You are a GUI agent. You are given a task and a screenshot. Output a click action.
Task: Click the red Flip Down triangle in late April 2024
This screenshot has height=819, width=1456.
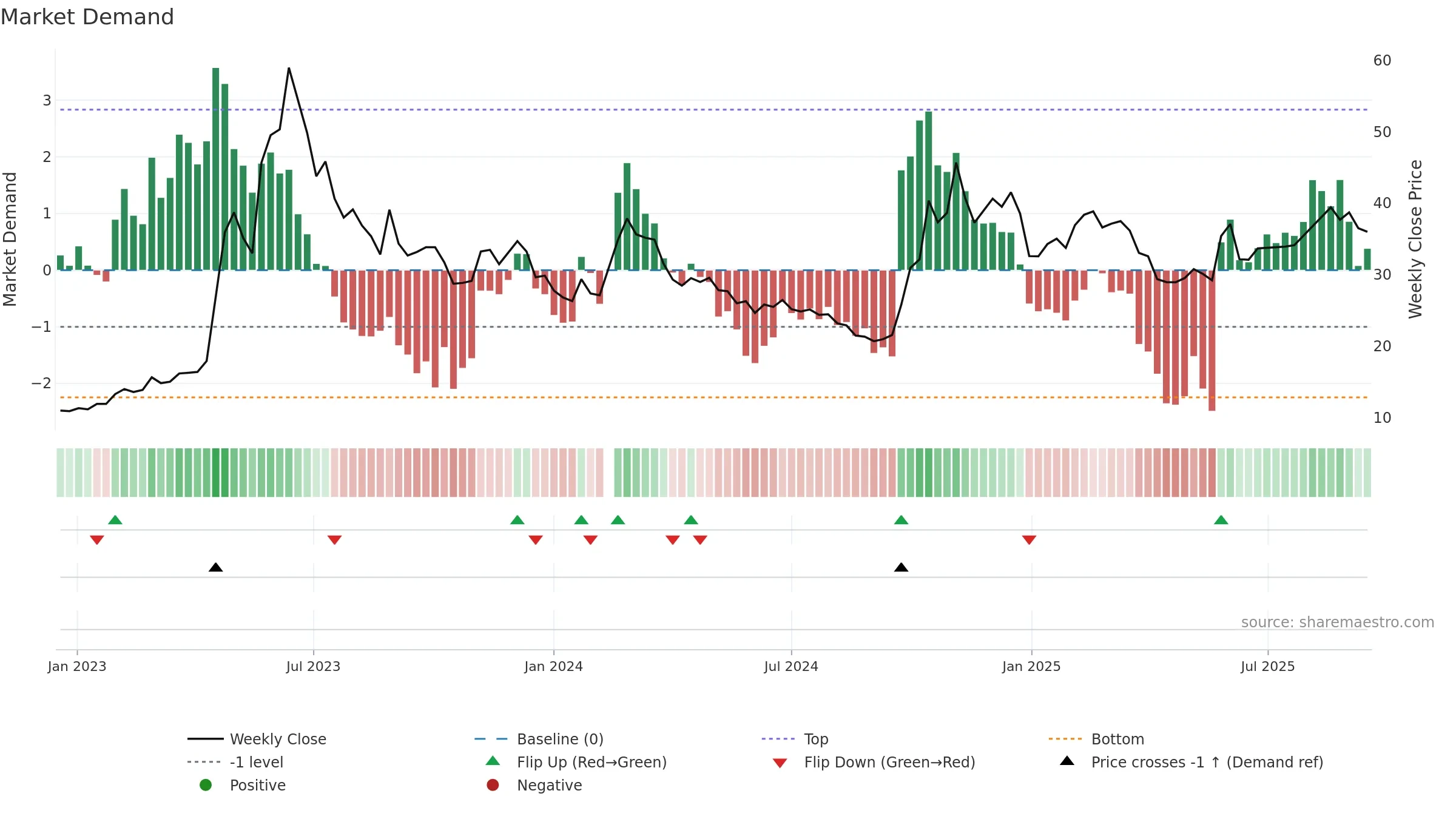pos(700,540)
